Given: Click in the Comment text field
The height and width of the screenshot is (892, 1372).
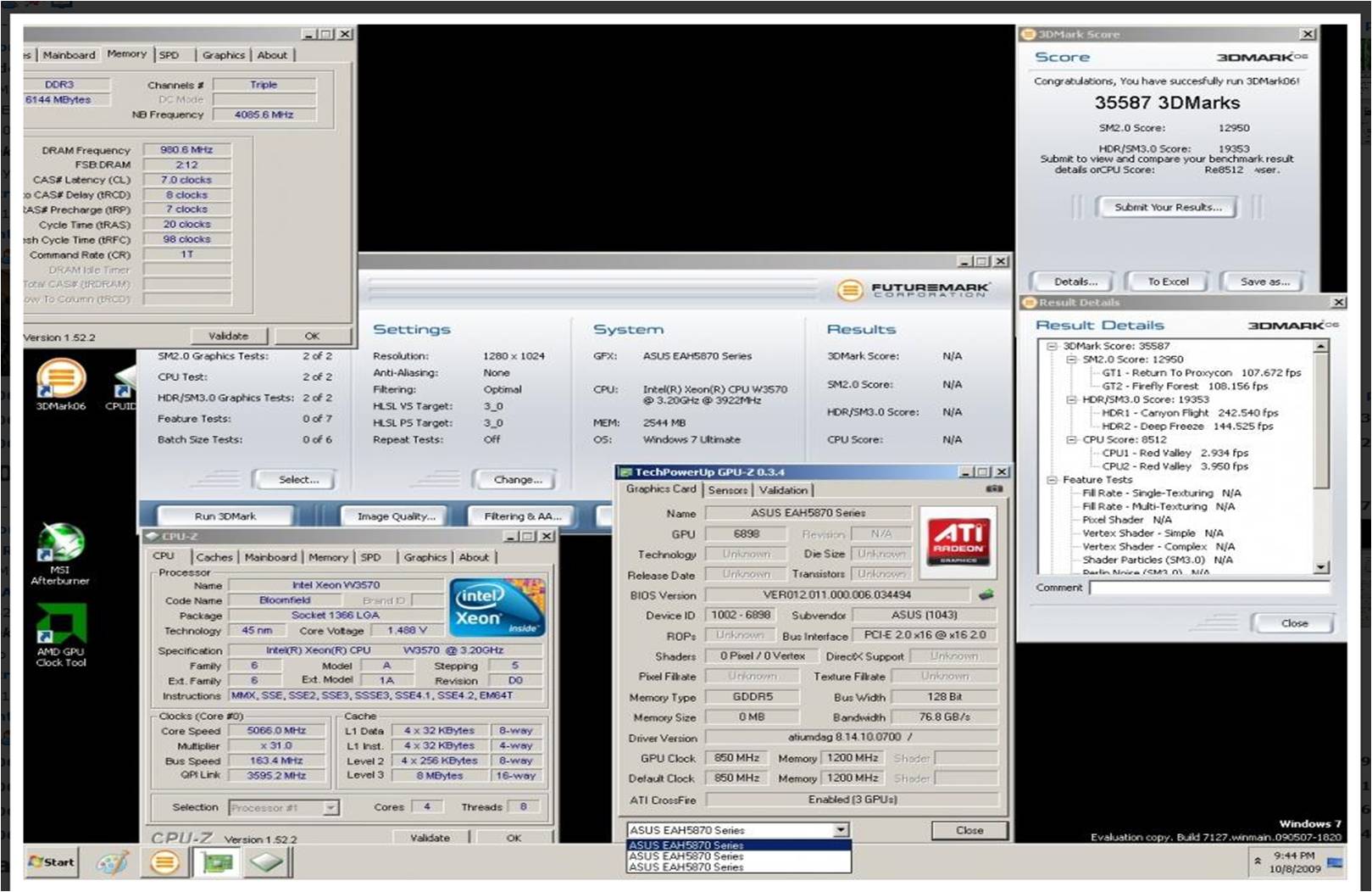Looking at the screenshot, I should coord(1209,588).
